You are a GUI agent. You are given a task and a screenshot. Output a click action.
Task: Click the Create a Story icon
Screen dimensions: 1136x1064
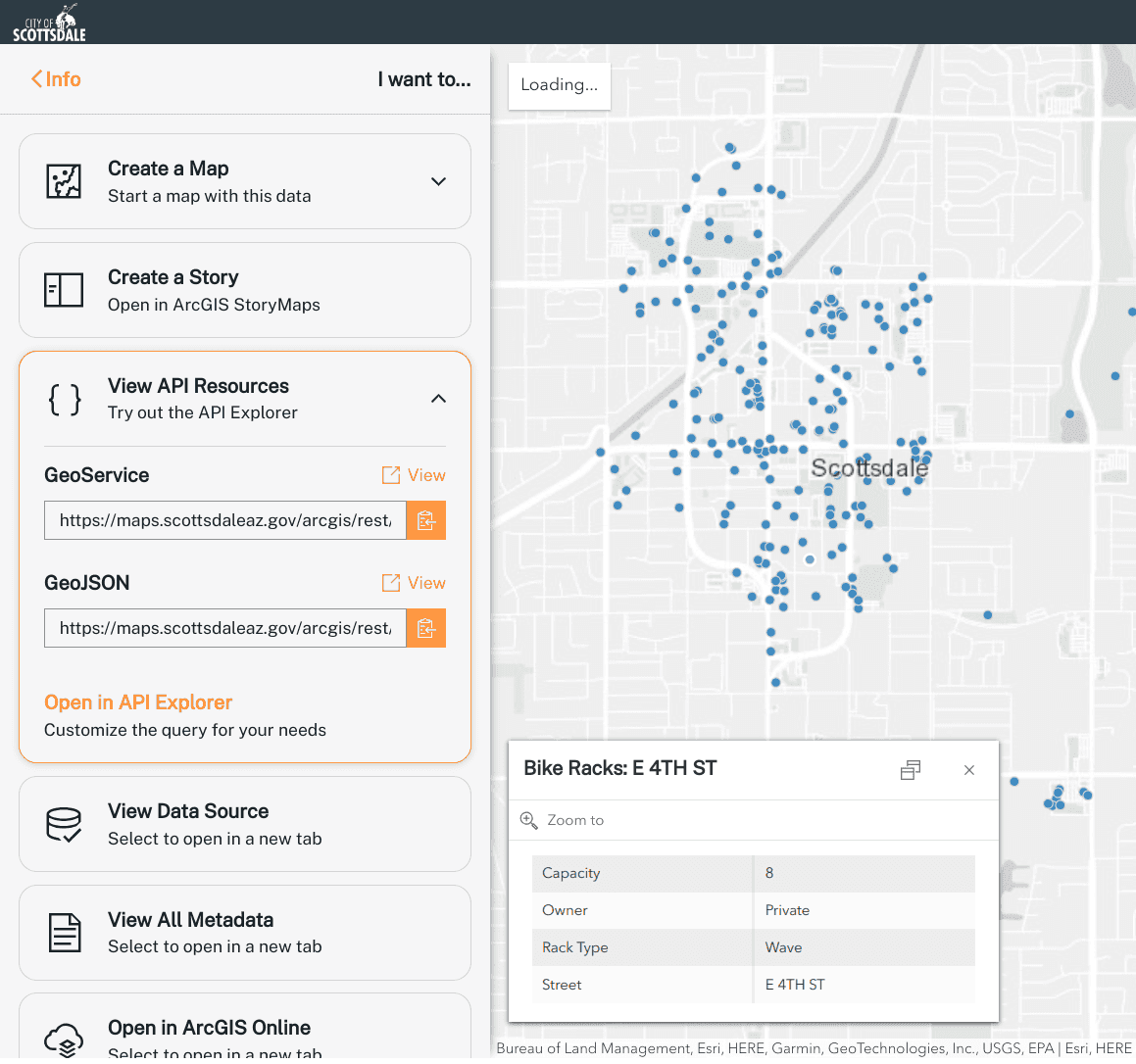(64, 290)
